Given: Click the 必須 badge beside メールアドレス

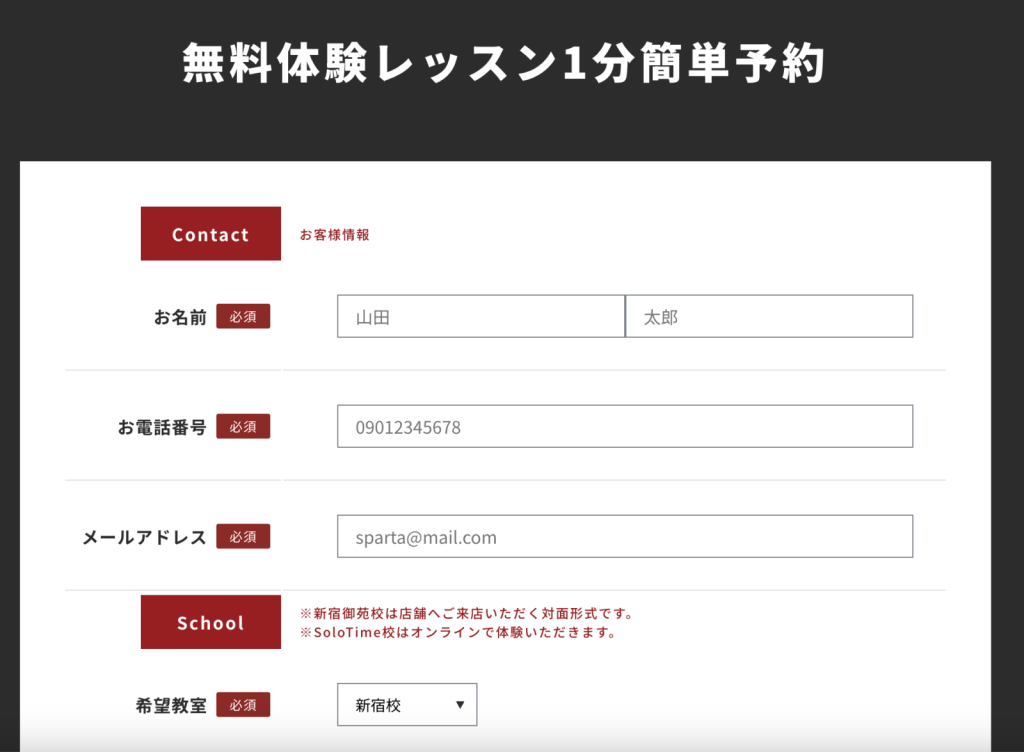Looking at the screenshot, I should click(243, 537).
